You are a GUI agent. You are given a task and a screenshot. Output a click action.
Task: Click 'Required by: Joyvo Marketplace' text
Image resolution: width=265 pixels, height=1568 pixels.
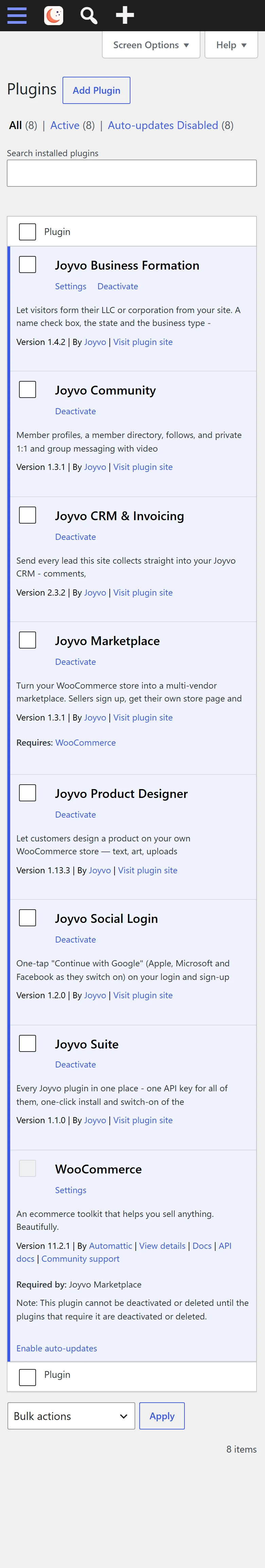(x=78, y=1284)
